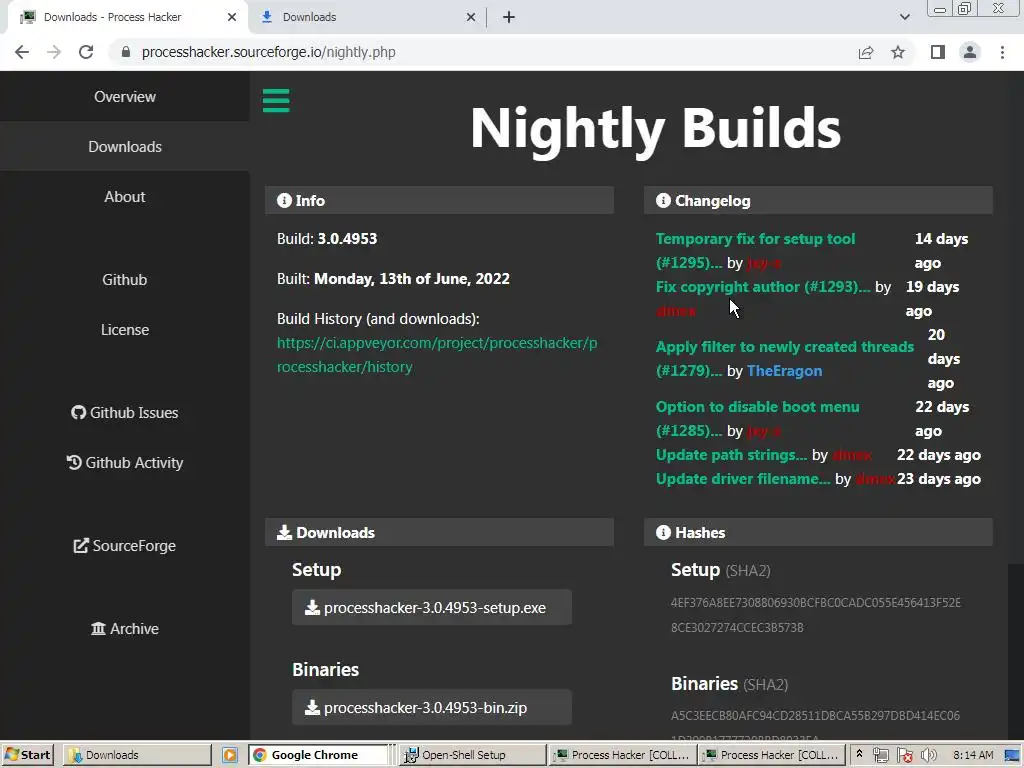Click the network tray icon
Screen dimensions: 1024x768
coord(880,756)
